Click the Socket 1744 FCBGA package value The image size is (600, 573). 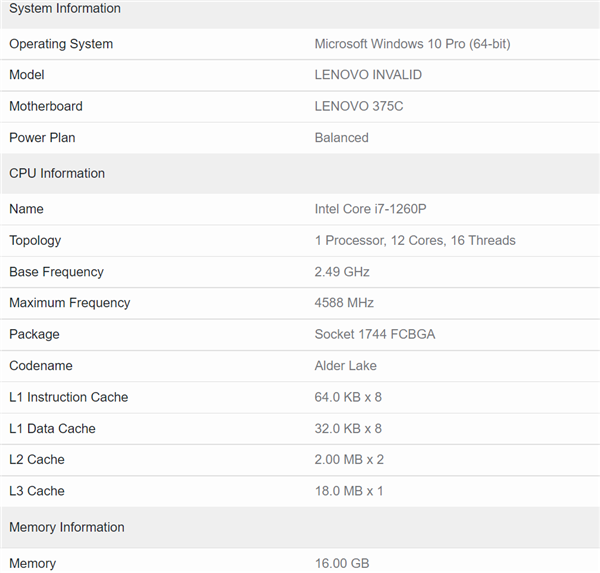(375, 334)
